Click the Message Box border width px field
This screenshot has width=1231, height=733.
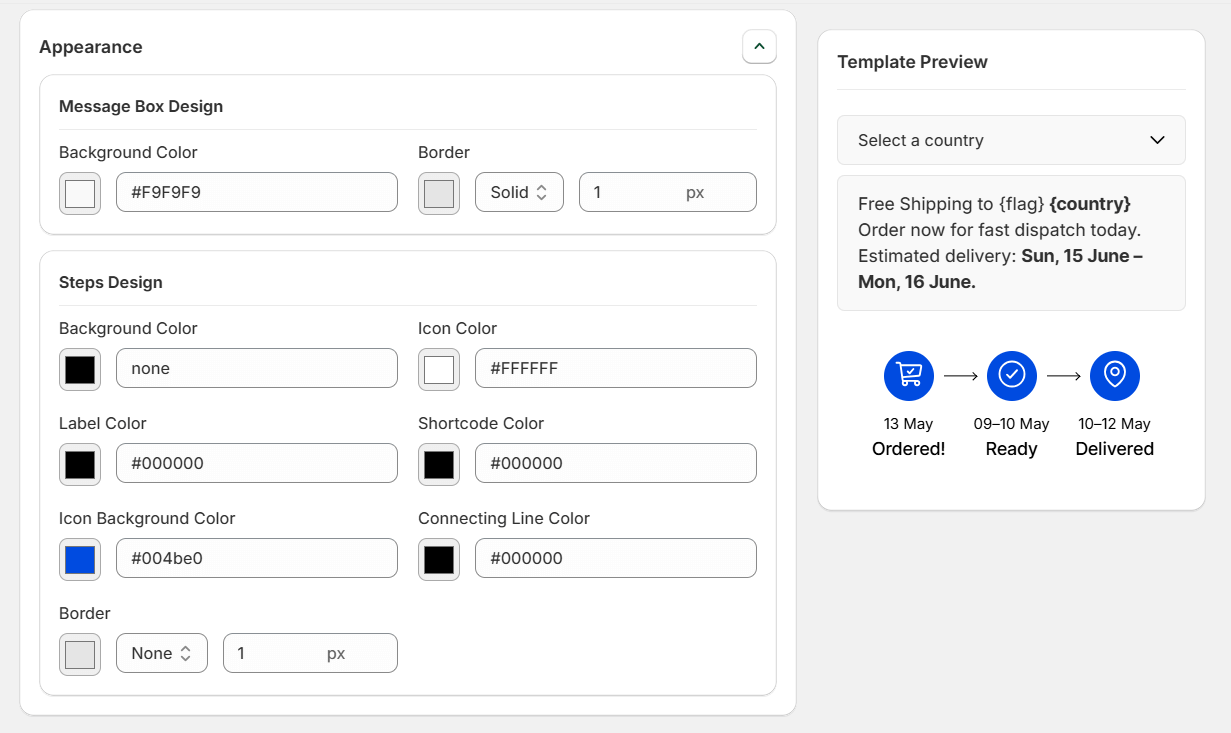coord(667,192)
